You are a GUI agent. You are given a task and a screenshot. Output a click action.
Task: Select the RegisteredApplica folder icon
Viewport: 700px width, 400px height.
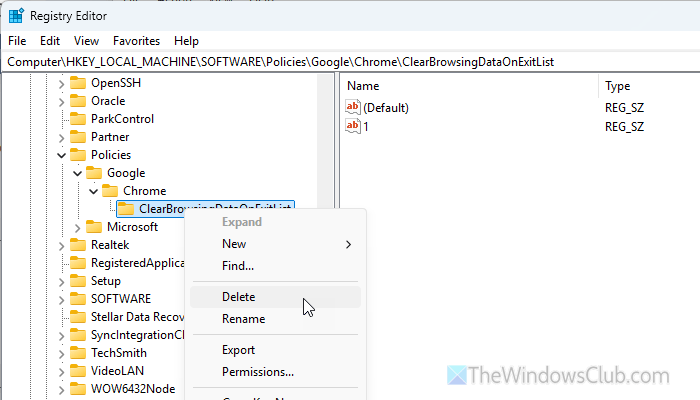[78, 263]
